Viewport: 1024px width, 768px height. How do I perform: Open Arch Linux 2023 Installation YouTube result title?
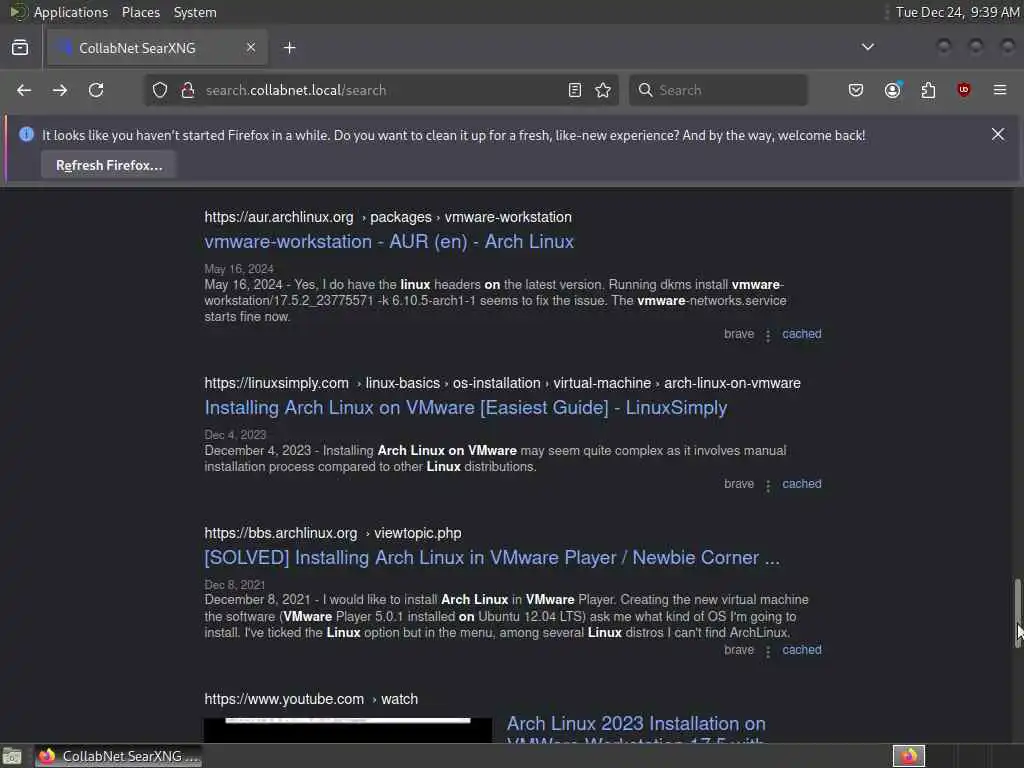[x=636, y=731]
